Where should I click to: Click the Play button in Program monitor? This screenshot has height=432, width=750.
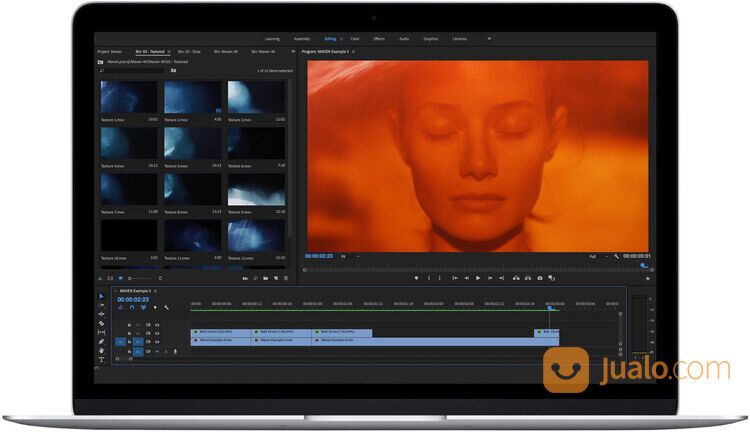[x=478, y=277]
